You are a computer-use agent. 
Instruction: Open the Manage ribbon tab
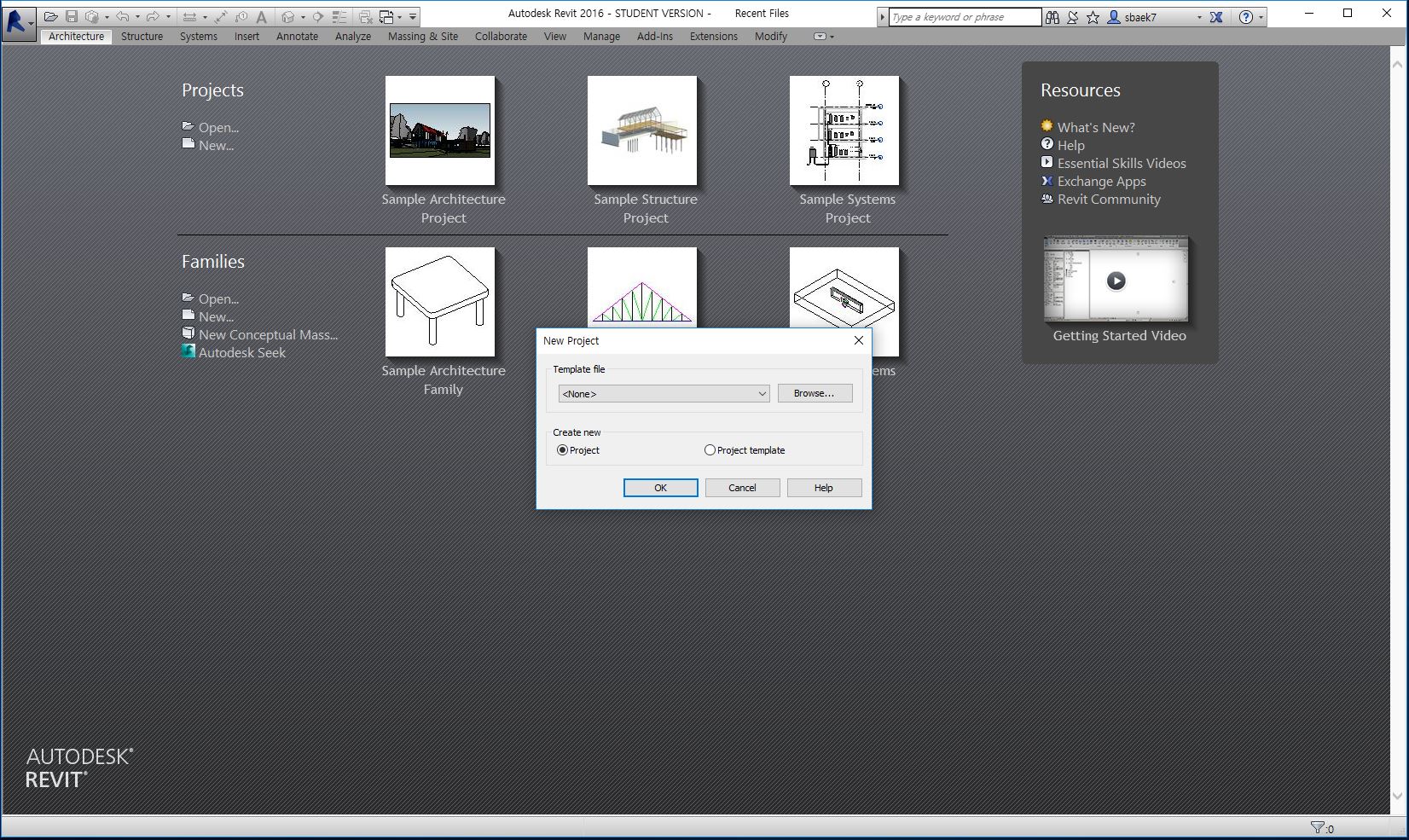point(601,37)
